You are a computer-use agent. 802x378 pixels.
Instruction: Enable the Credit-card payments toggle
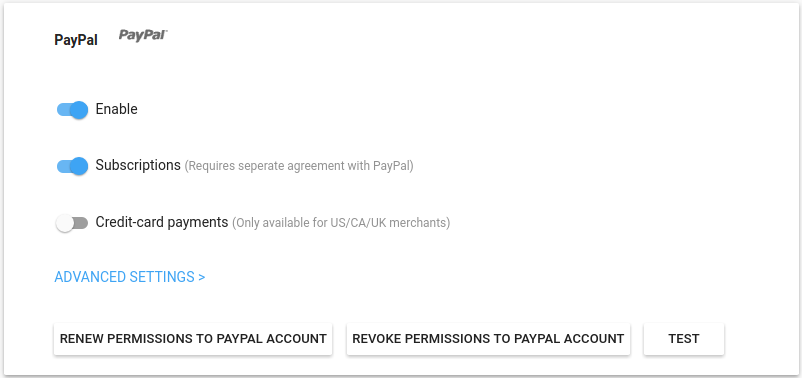72,223
